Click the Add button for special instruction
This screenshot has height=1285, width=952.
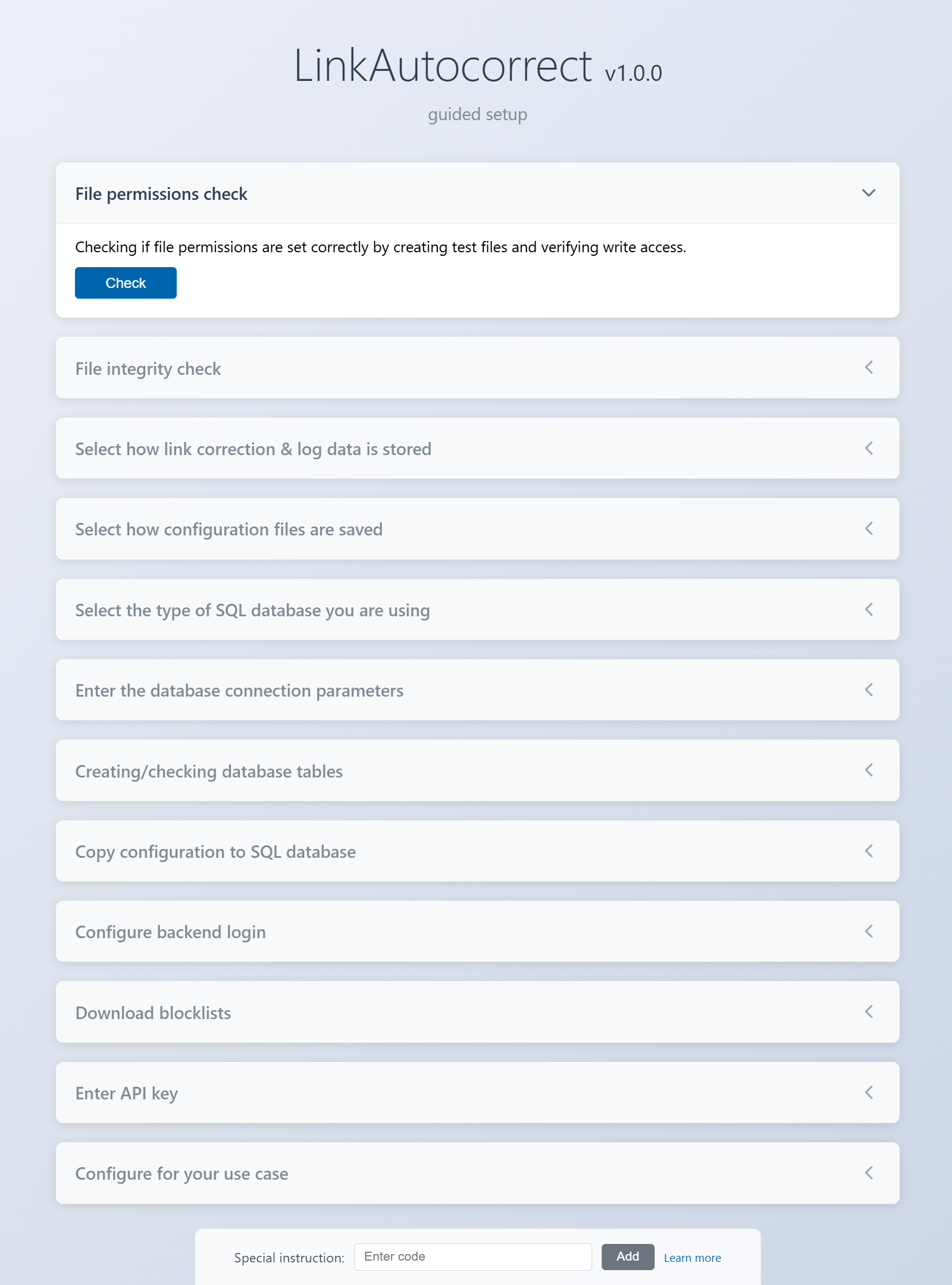[x=627, y=1257]
